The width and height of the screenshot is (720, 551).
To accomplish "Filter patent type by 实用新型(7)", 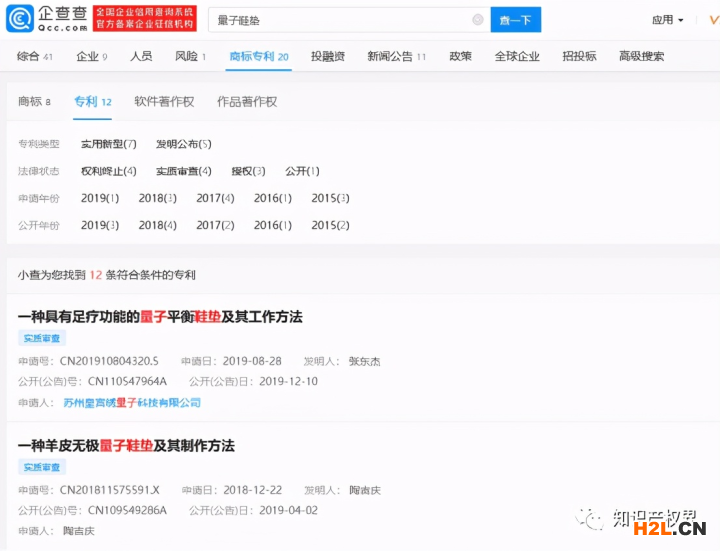I will coord(108,145).
